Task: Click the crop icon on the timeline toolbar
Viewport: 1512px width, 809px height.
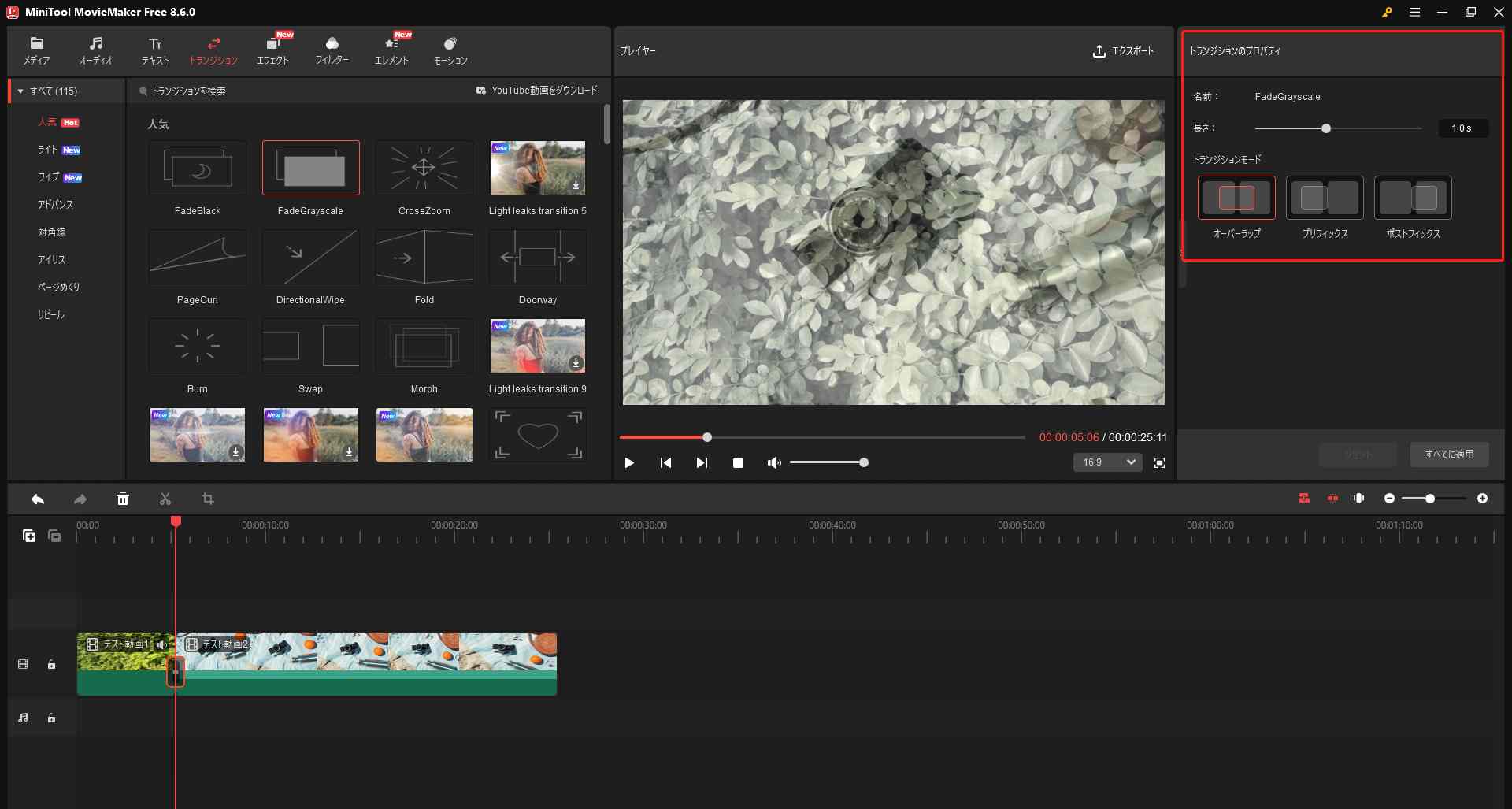Action: tap(207, 499)
